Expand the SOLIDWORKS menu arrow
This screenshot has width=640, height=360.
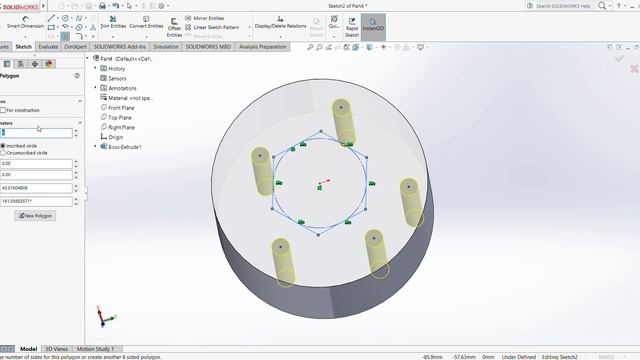(x=44, y=6)
